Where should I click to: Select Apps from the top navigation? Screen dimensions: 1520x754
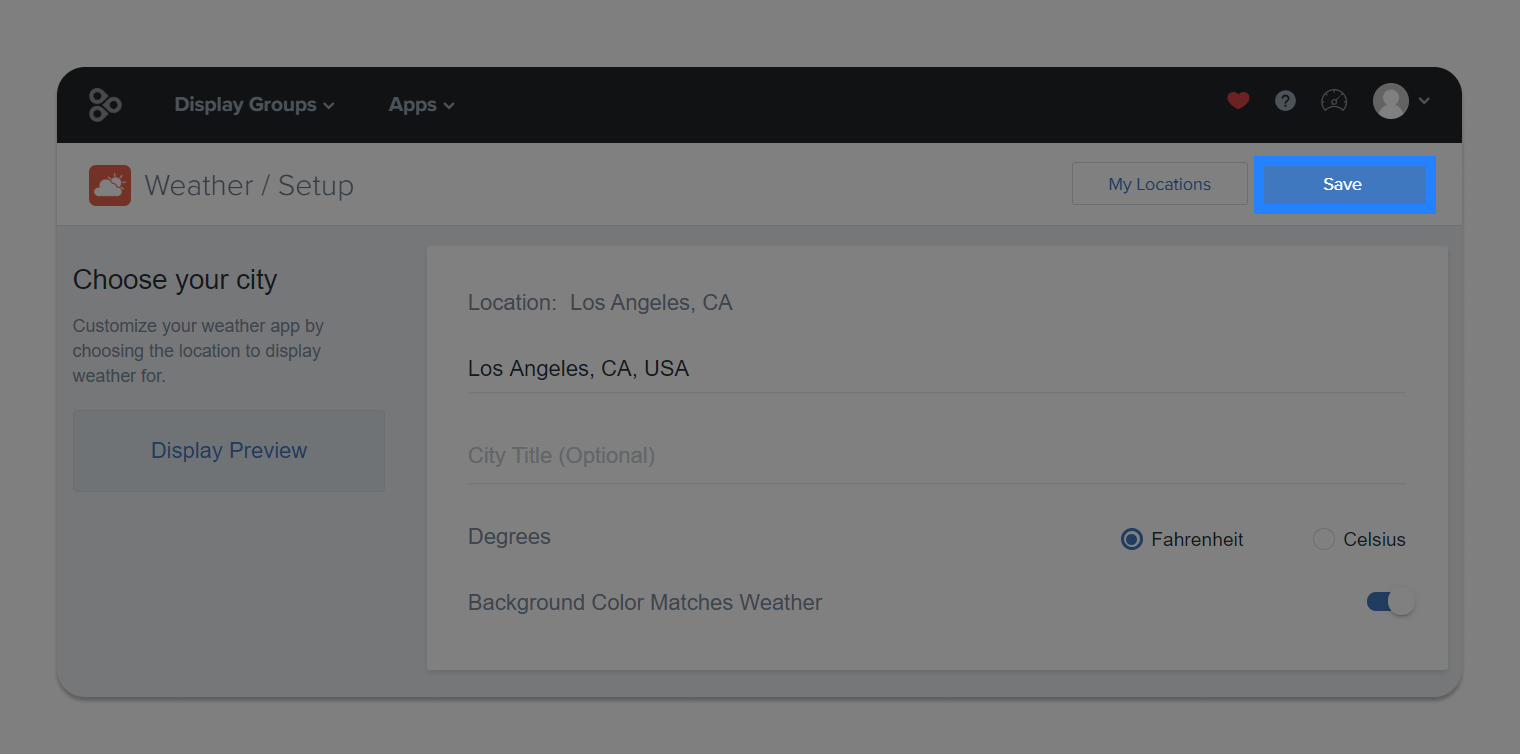click(413, 104)
